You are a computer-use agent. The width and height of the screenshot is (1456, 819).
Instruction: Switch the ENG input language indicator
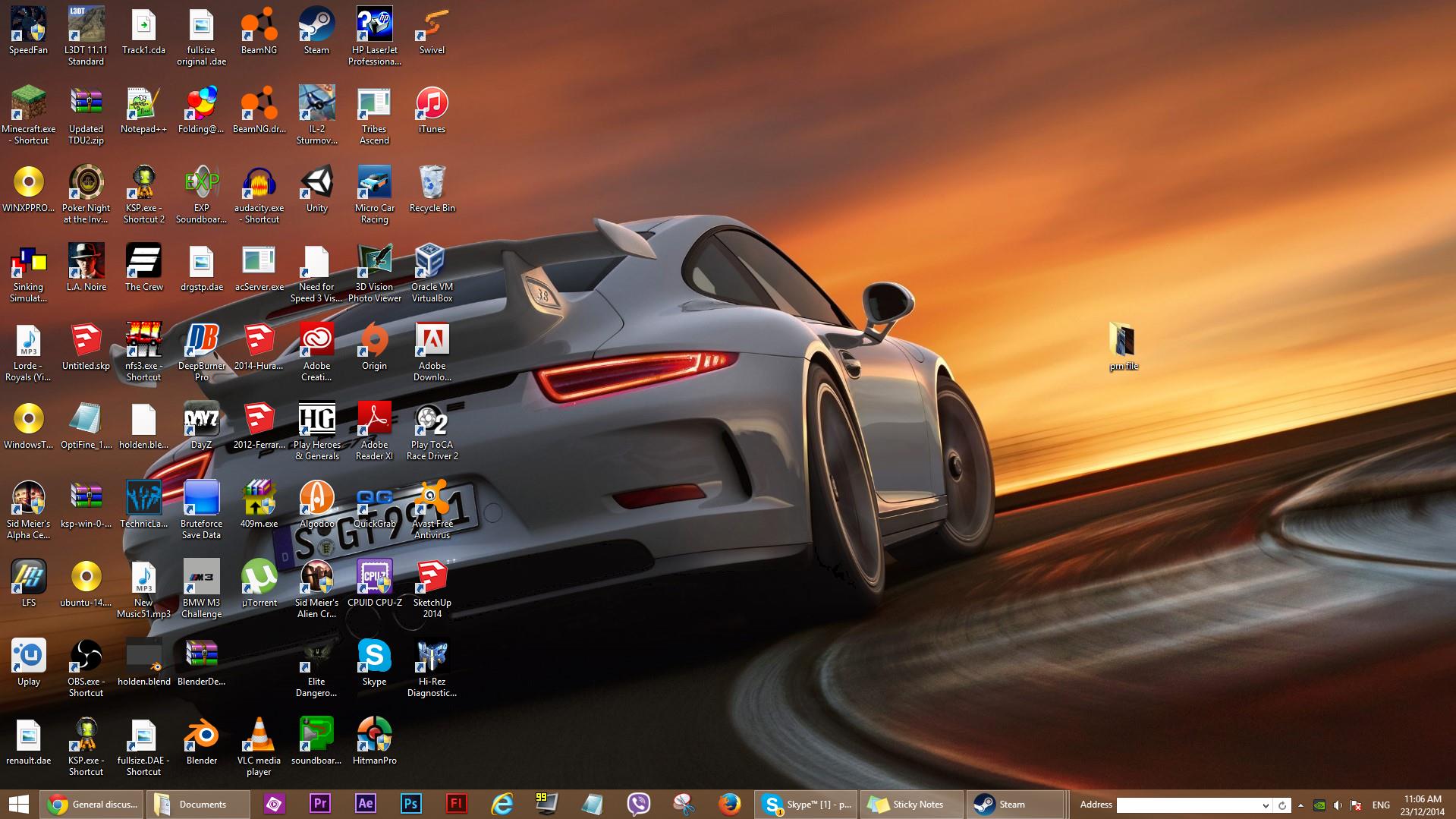click(1381, 805)
